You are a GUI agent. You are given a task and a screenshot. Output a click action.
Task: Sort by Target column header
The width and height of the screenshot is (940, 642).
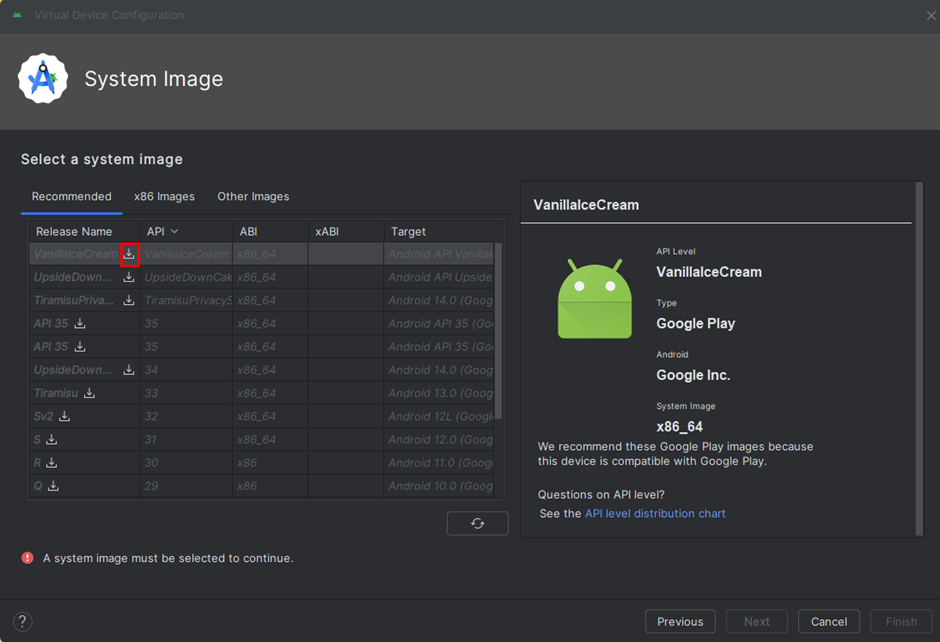coord(443,231)
